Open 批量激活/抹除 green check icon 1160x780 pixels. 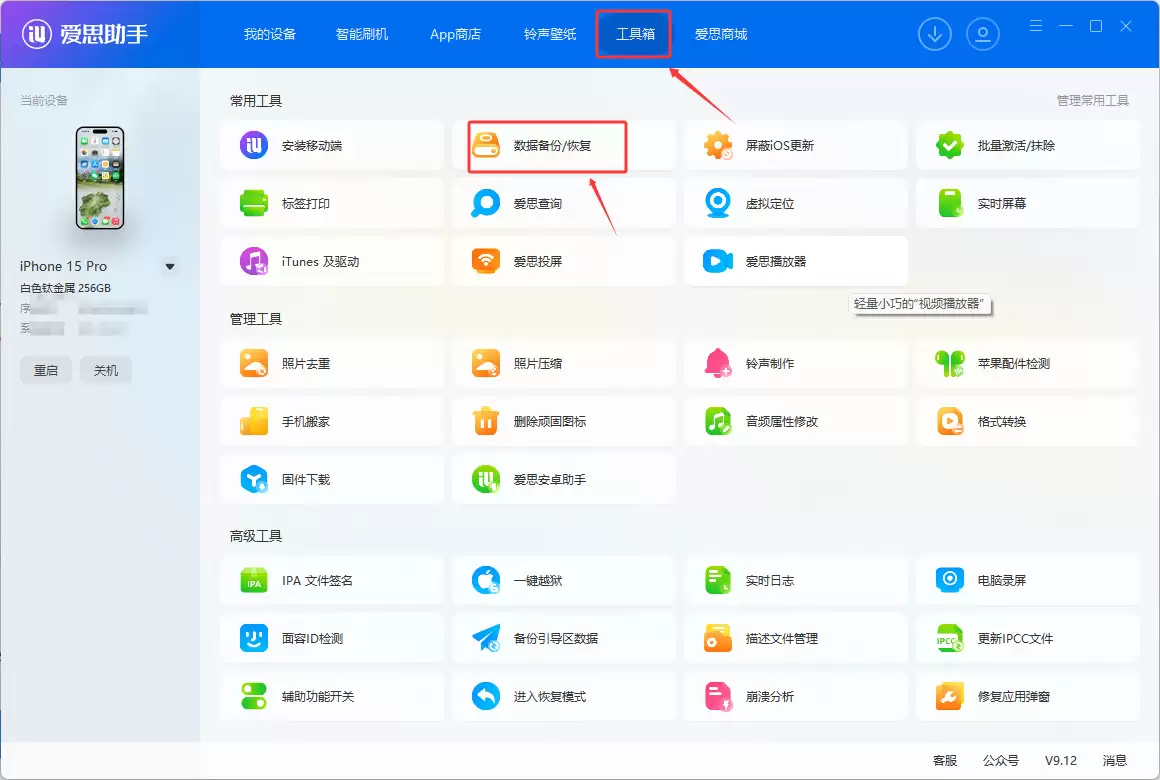pyautogui.click(x=950, y=145)
